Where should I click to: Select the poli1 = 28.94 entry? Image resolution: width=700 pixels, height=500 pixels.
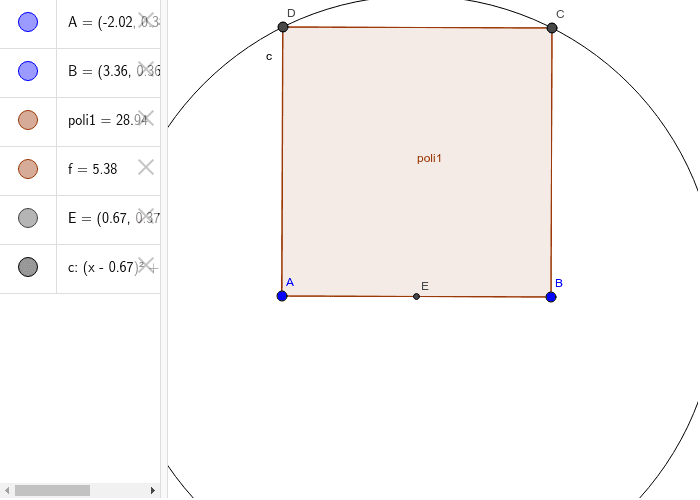(x=108, y=120)
